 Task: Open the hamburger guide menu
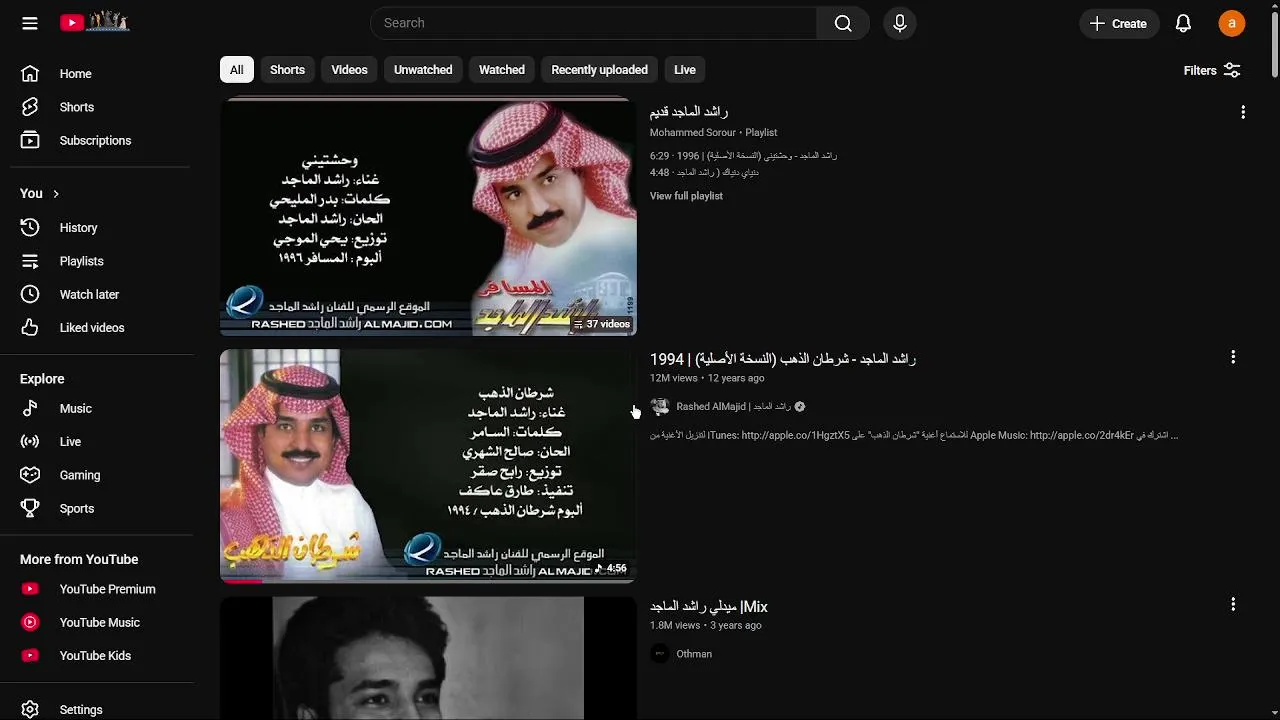click(x=30, y=23)
